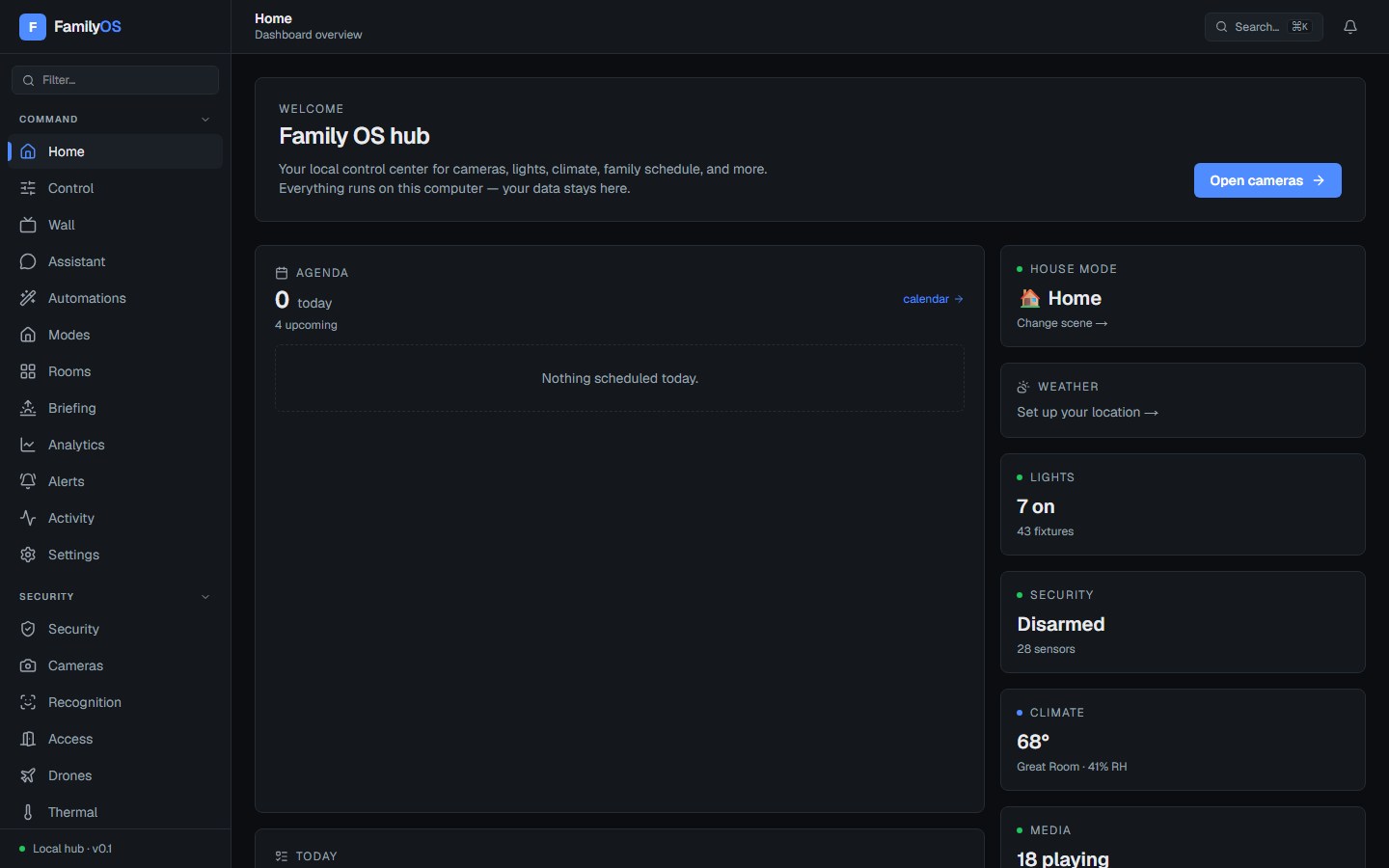Navigate to Settings label
The height and width of the screenshot is (868, 1389).
tap(73, 555)
